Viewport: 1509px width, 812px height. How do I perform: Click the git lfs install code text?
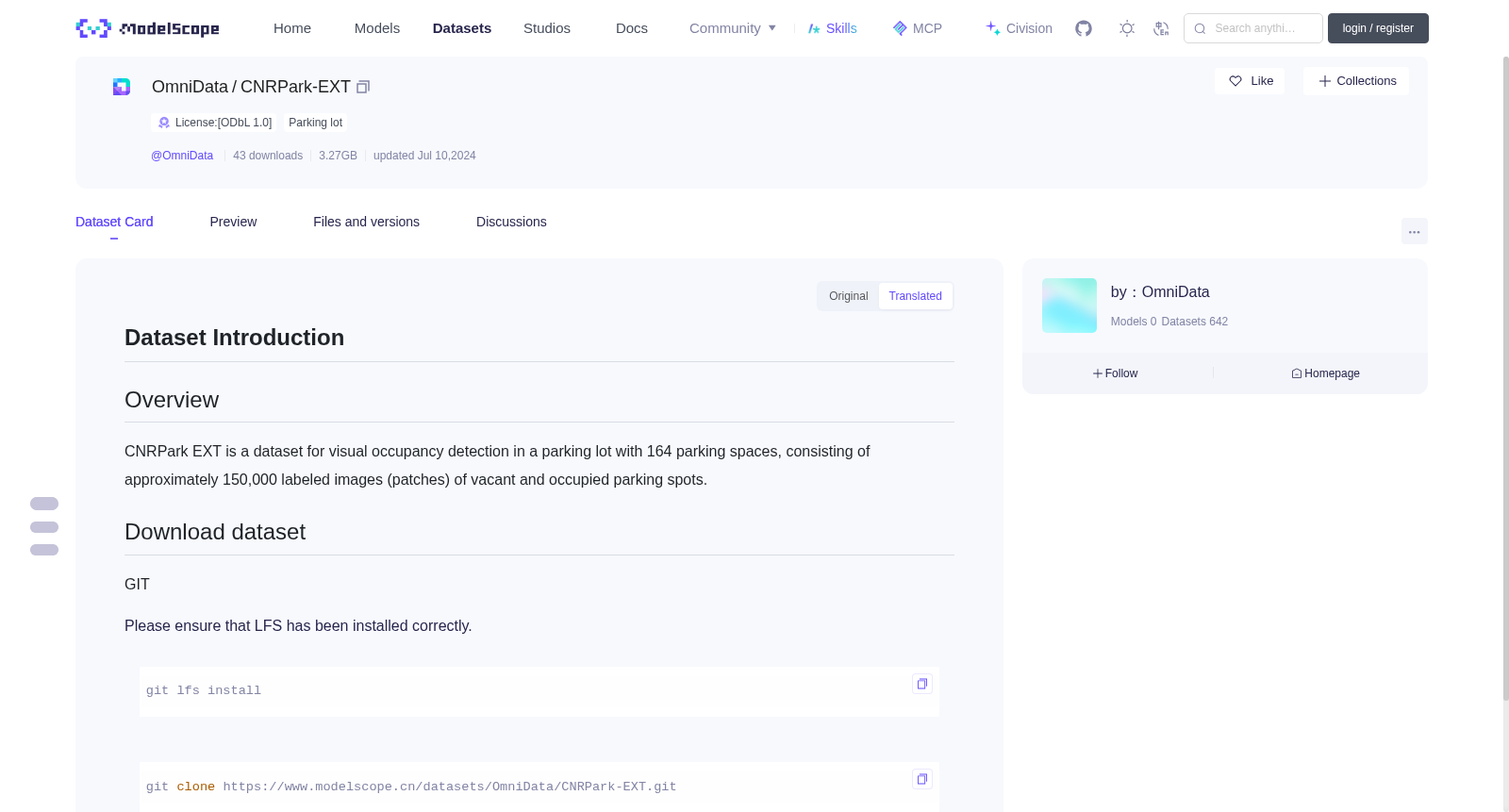pos(204,690)
